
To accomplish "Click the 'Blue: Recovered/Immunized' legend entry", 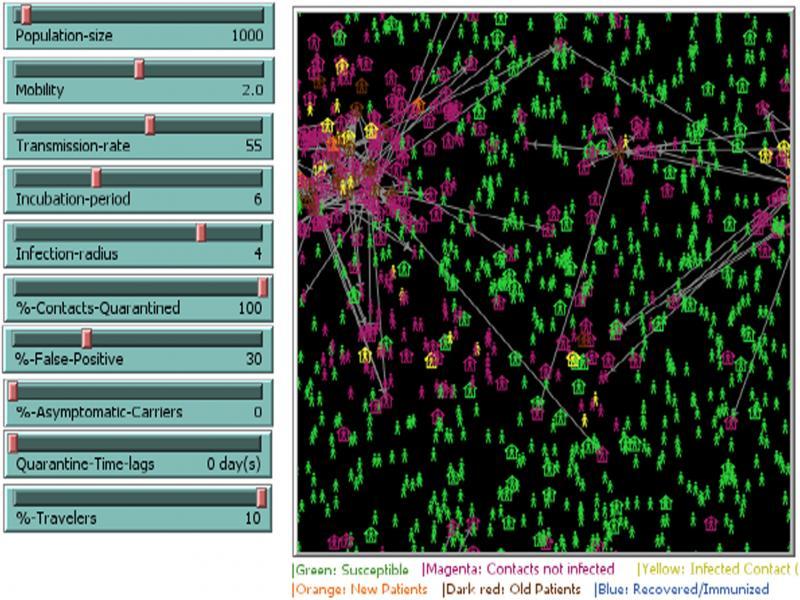I will [681, 589].
